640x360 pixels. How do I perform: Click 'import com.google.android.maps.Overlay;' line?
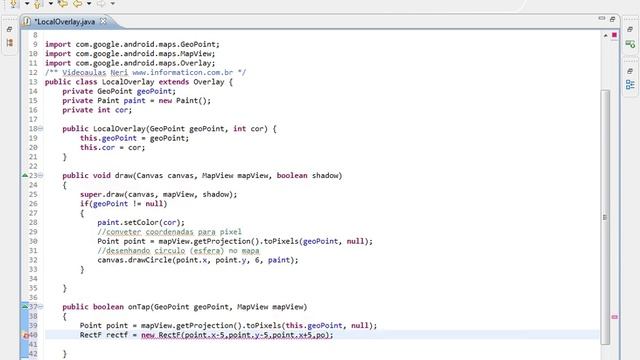(130, 63)
